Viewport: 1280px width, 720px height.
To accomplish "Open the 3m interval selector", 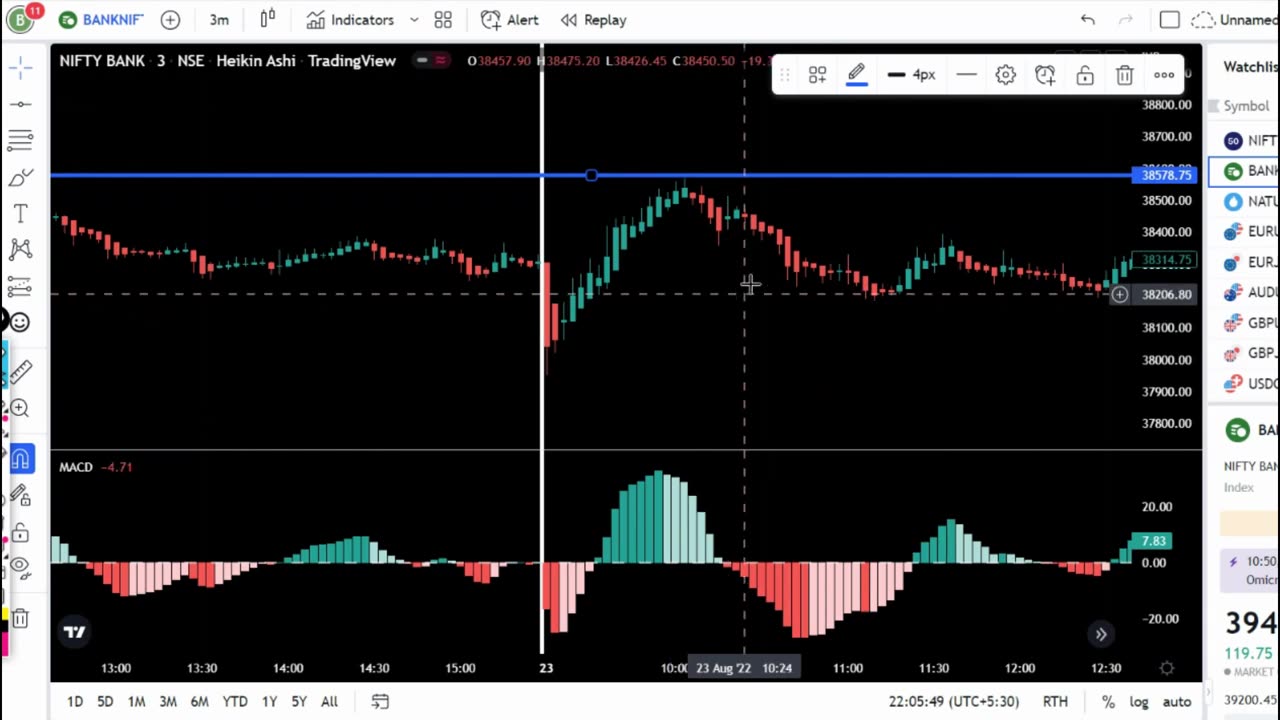I will pyautogui.click(x=219, y=19).
